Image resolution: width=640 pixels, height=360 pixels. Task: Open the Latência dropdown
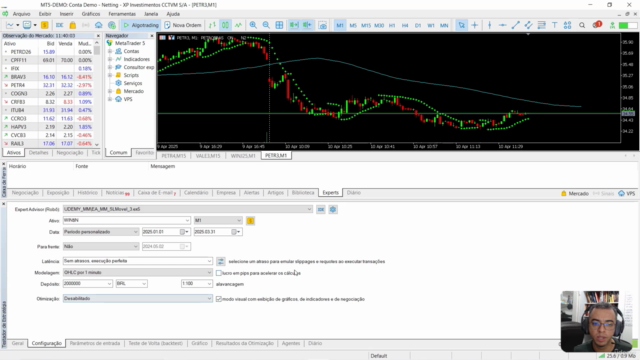(x=138, y=261)
